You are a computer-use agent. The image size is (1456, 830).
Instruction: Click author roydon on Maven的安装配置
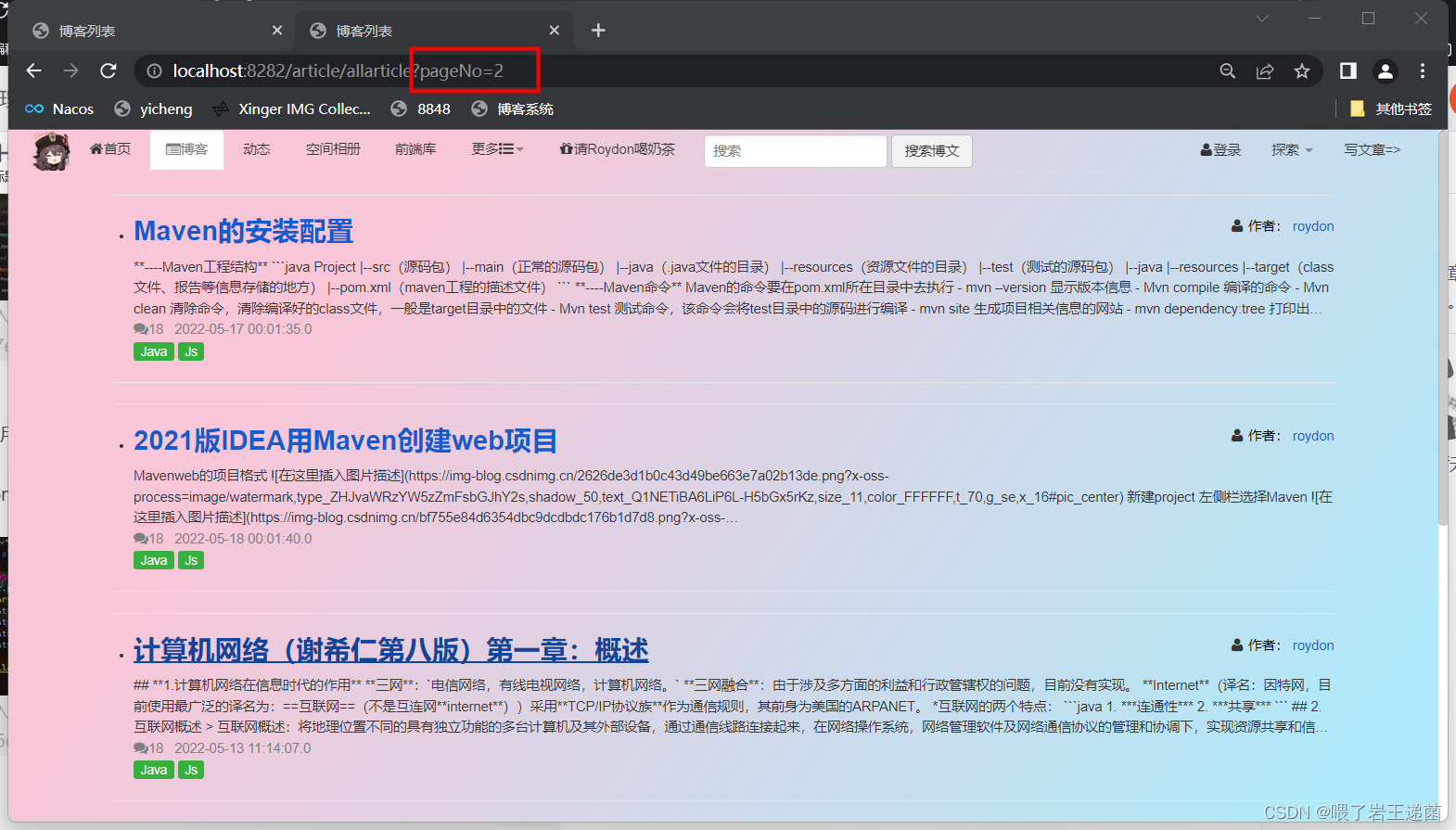[x=1313, y=226]
